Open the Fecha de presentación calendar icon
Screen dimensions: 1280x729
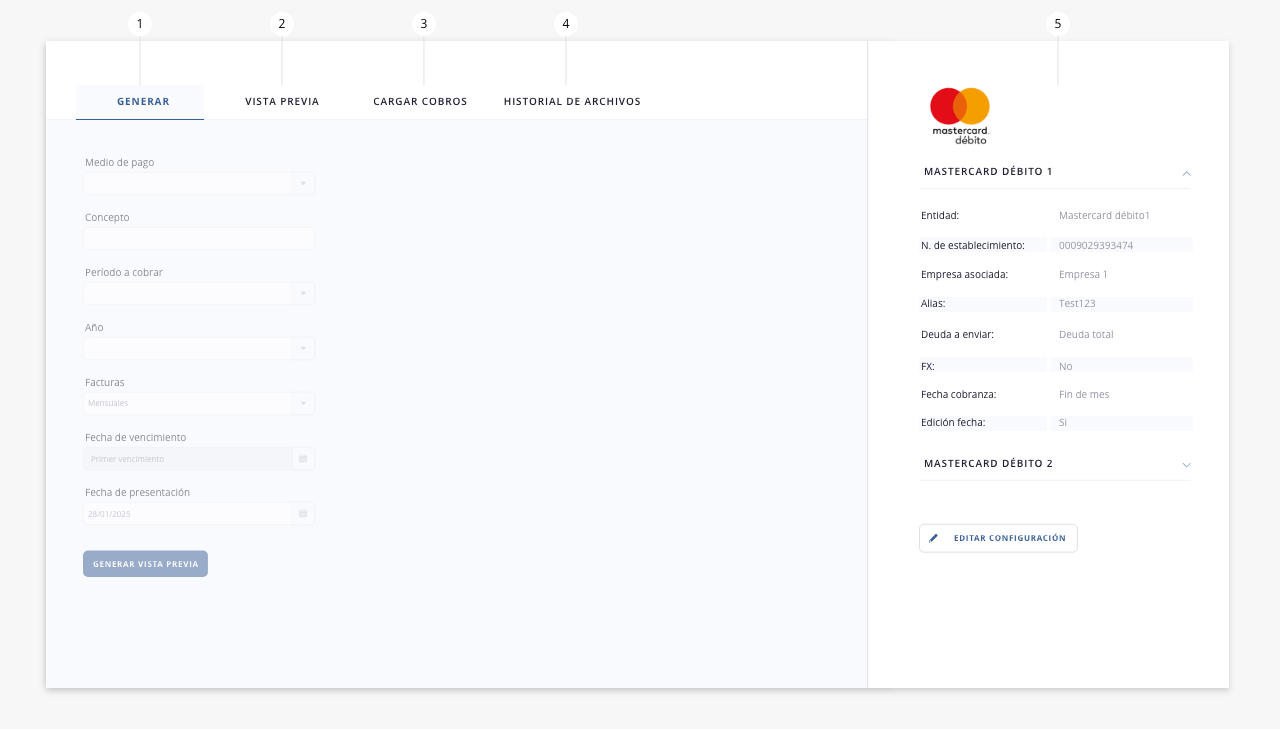point(303,513)
